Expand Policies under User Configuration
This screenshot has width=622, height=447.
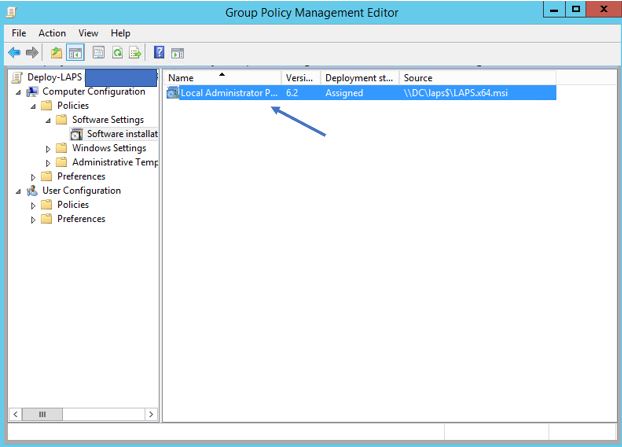pos(33,205)
